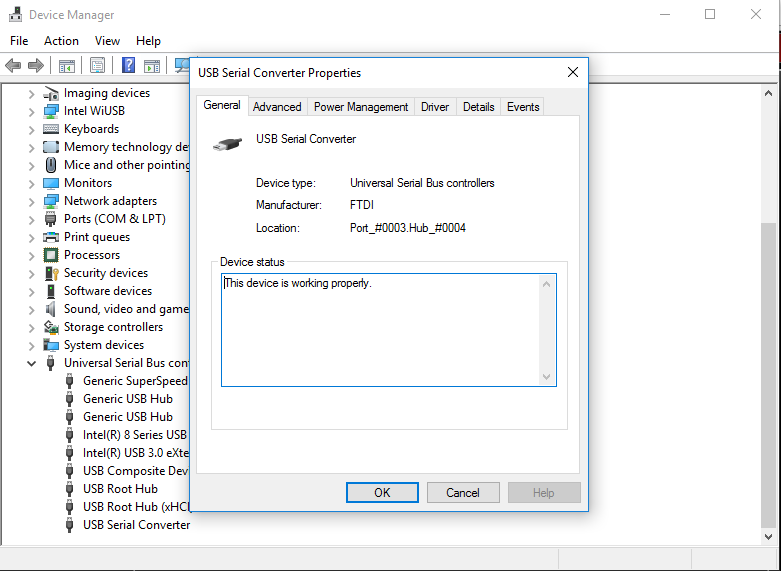The width and height of the screenshot is (781, 571).
Task: Switch to the Advanced tab
Action: click(277, 107)
